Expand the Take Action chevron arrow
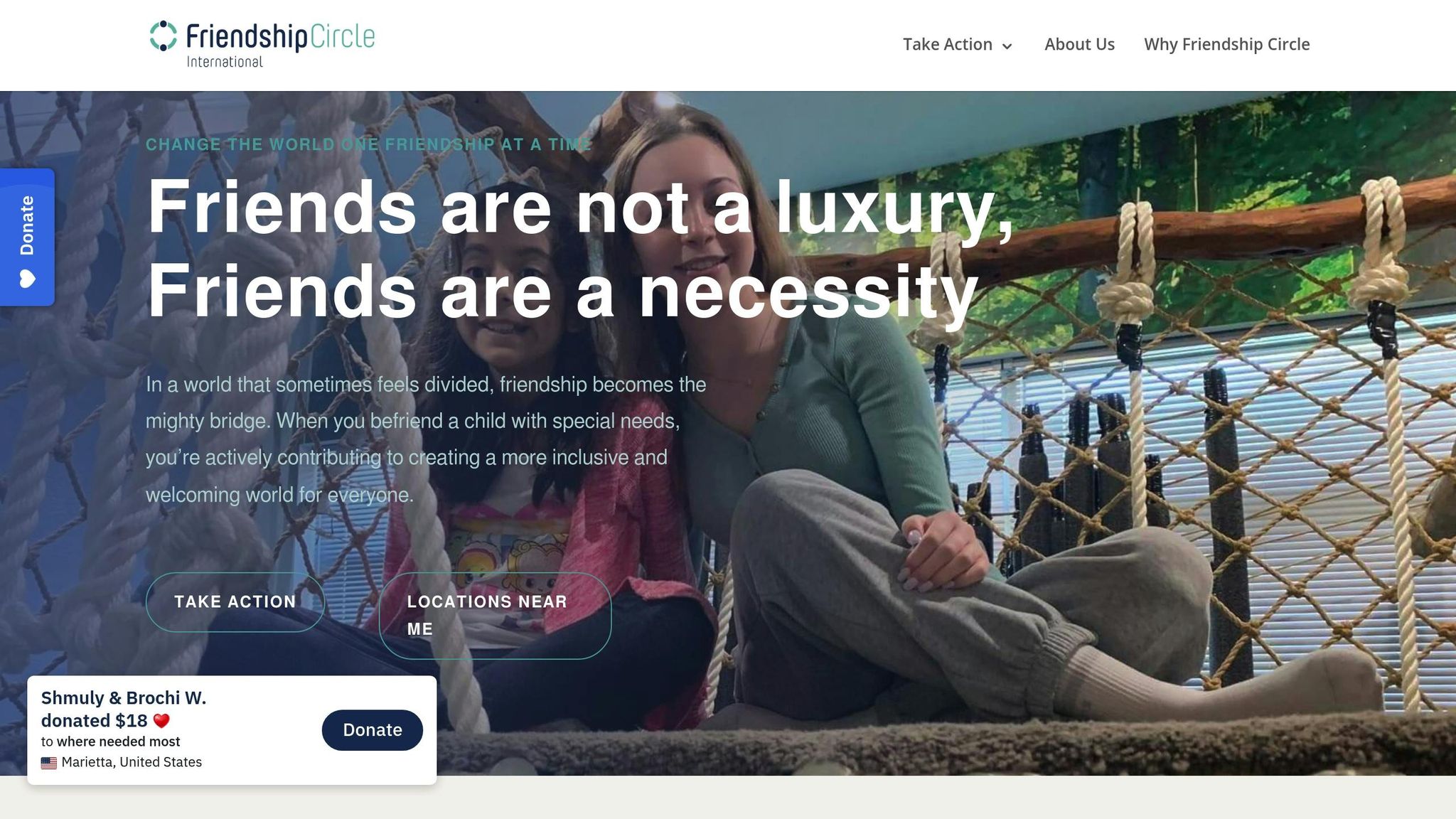This screenshot has width=1456, height=819. point(1007,46)
